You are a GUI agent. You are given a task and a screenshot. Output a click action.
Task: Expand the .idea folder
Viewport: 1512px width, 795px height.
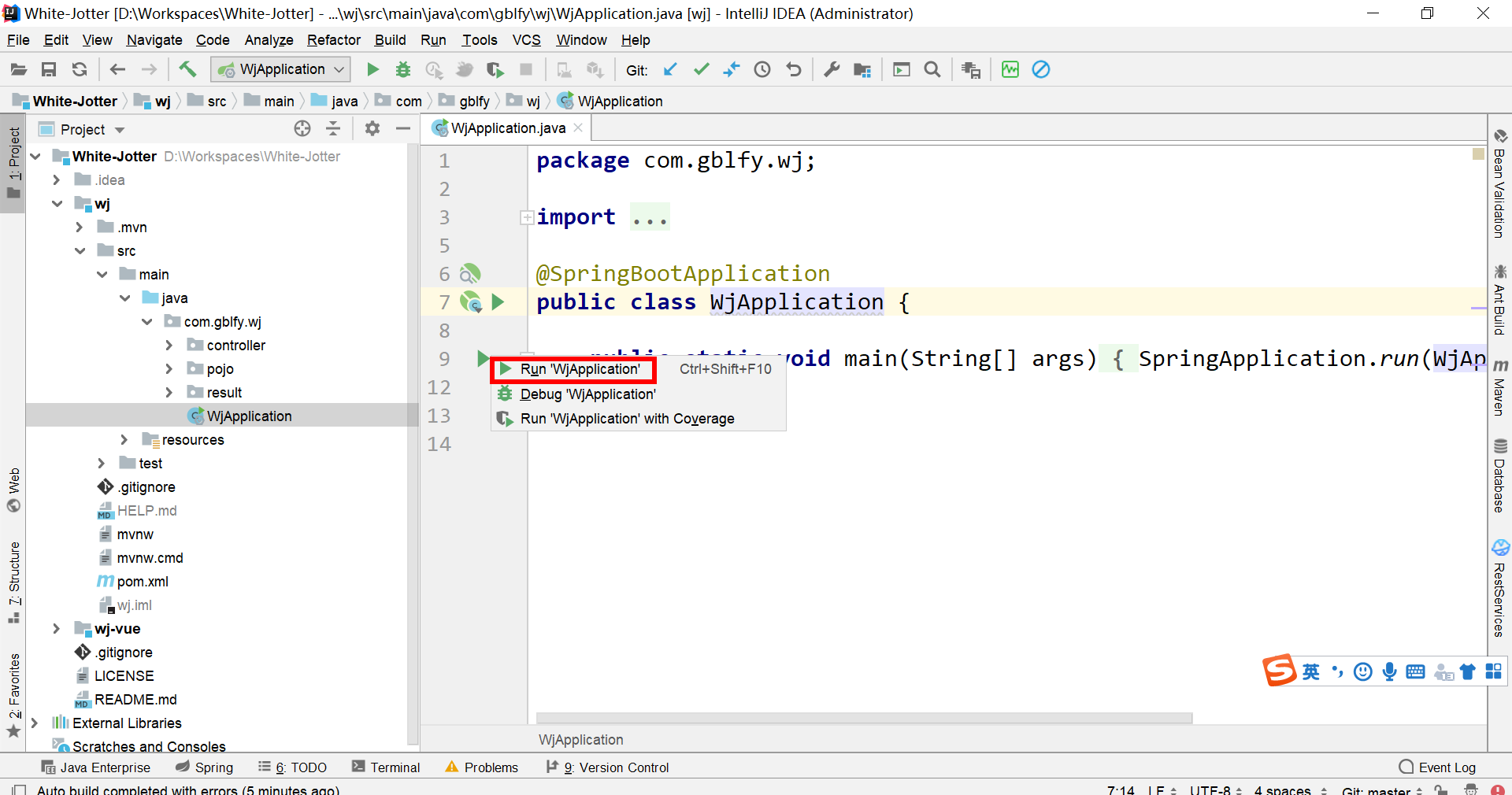tap(56, 180)
